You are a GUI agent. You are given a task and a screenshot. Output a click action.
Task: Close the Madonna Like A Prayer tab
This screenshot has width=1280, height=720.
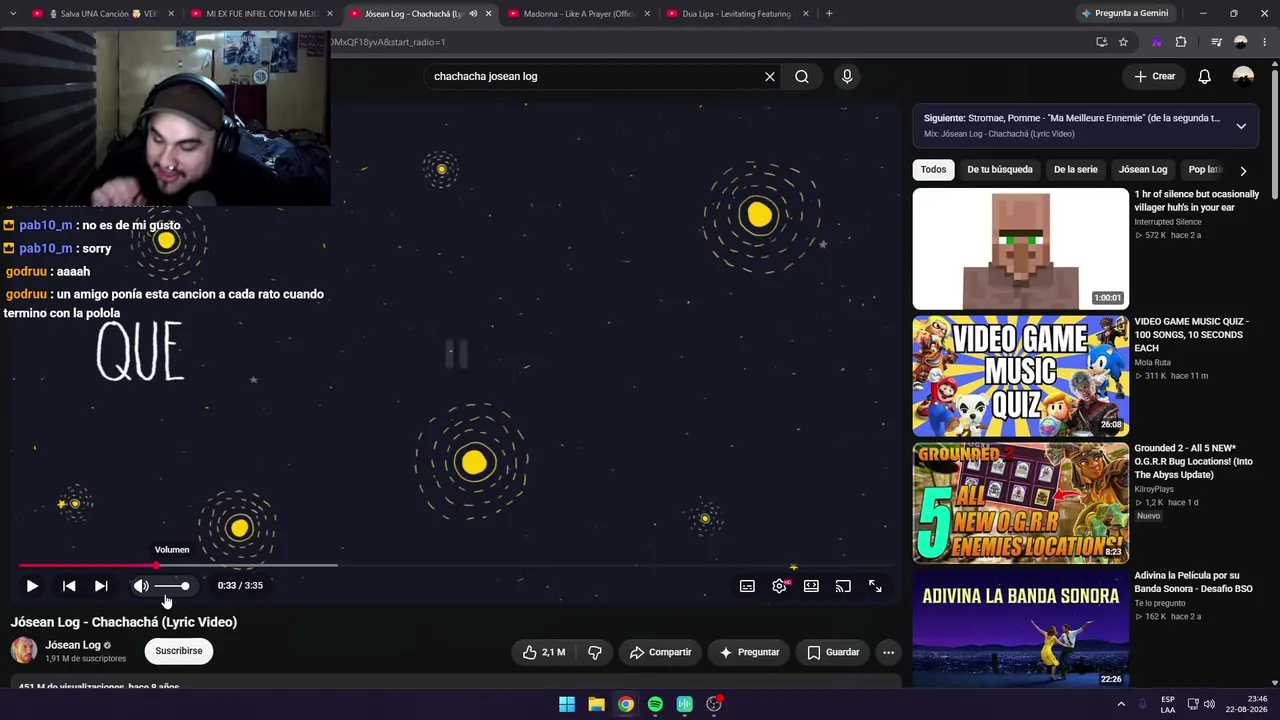647,14
